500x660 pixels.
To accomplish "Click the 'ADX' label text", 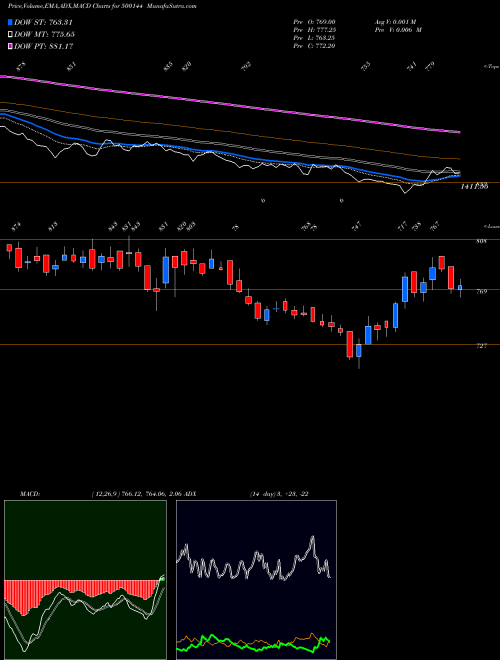I will 190,493.
